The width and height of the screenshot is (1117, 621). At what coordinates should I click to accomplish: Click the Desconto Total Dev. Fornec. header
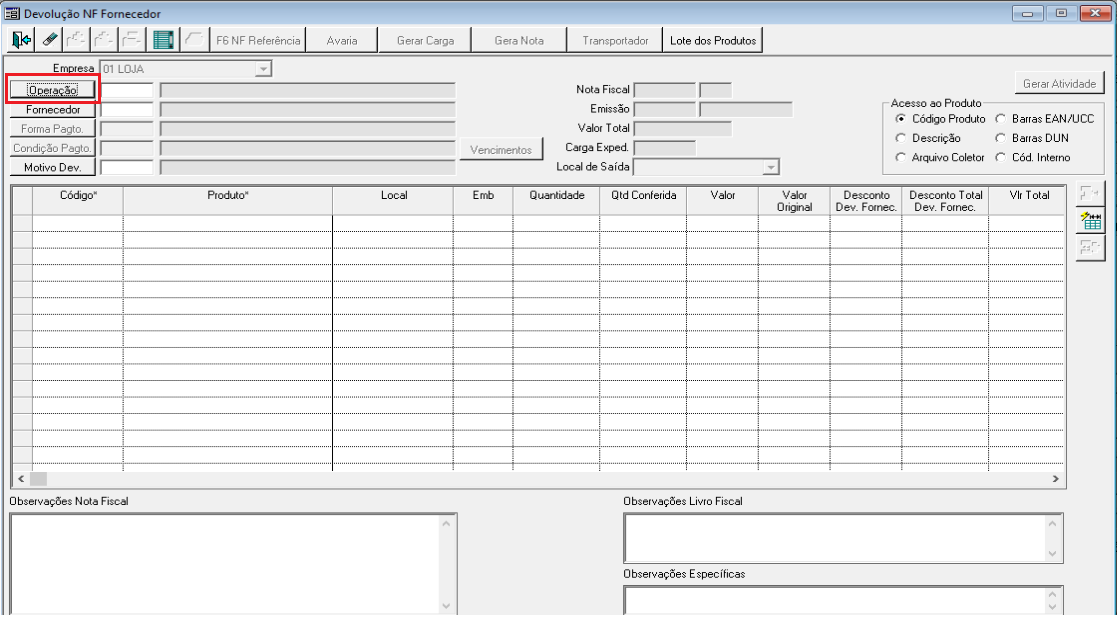click(x=945, y=201)
